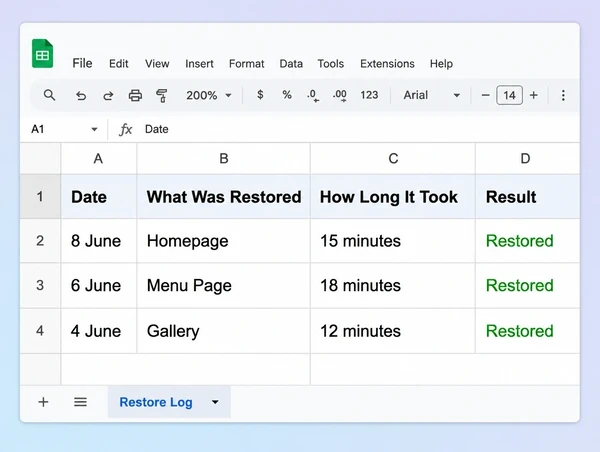Format as currency with dollar icon
This screenshot has height=452, width=600.
pos(260,95)
